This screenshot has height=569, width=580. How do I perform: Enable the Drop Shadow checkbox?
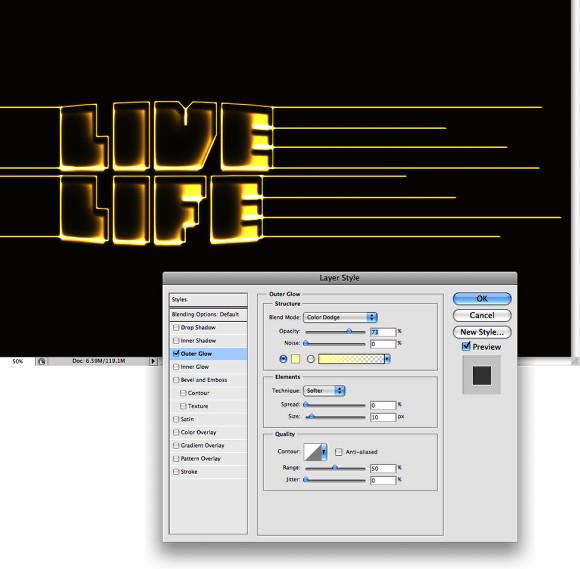pyautogui.click(x=176, y=328)
